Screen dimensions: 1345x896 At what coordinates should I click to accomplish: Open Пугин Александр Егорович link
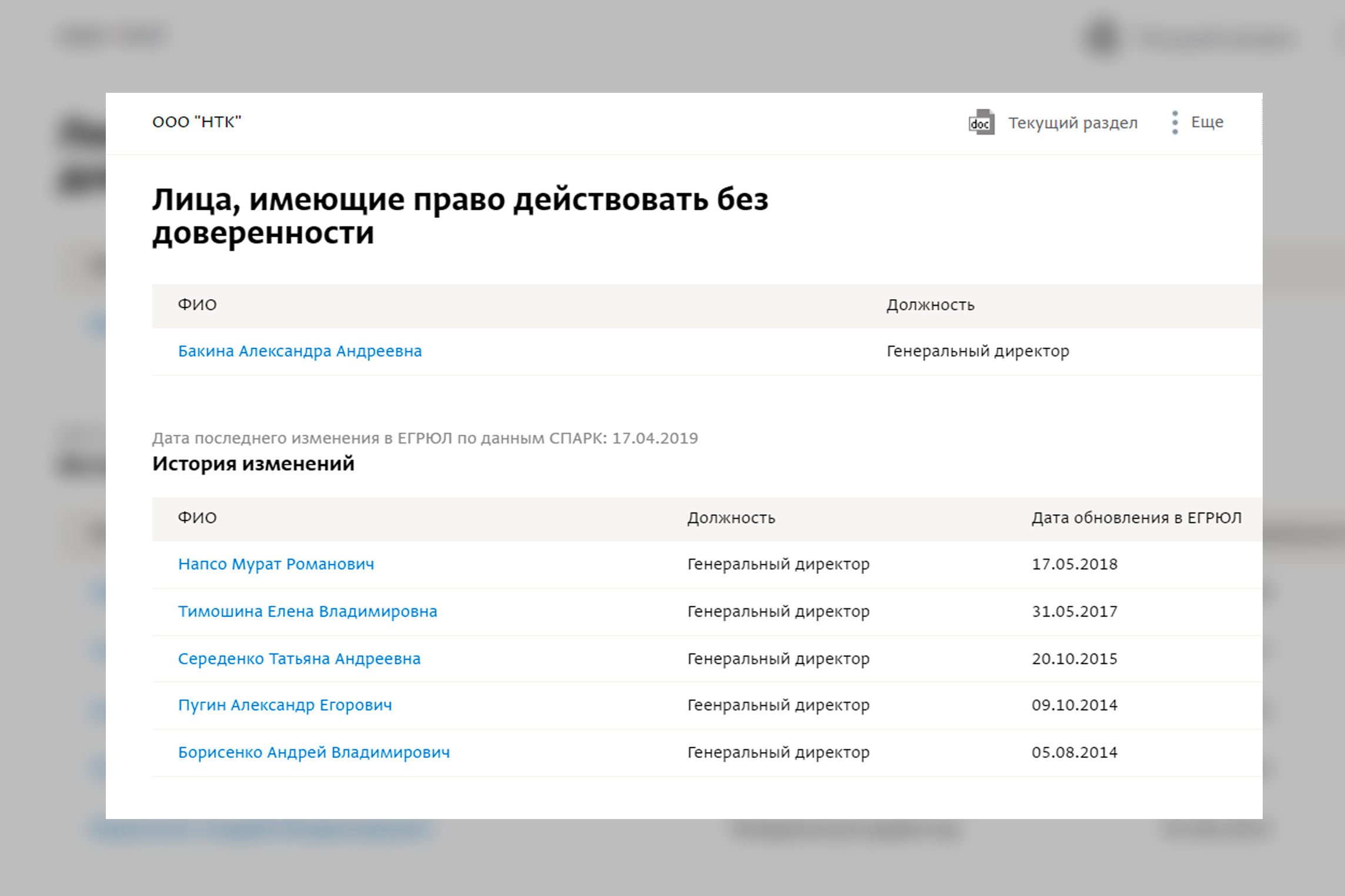(x=285, y=705)
